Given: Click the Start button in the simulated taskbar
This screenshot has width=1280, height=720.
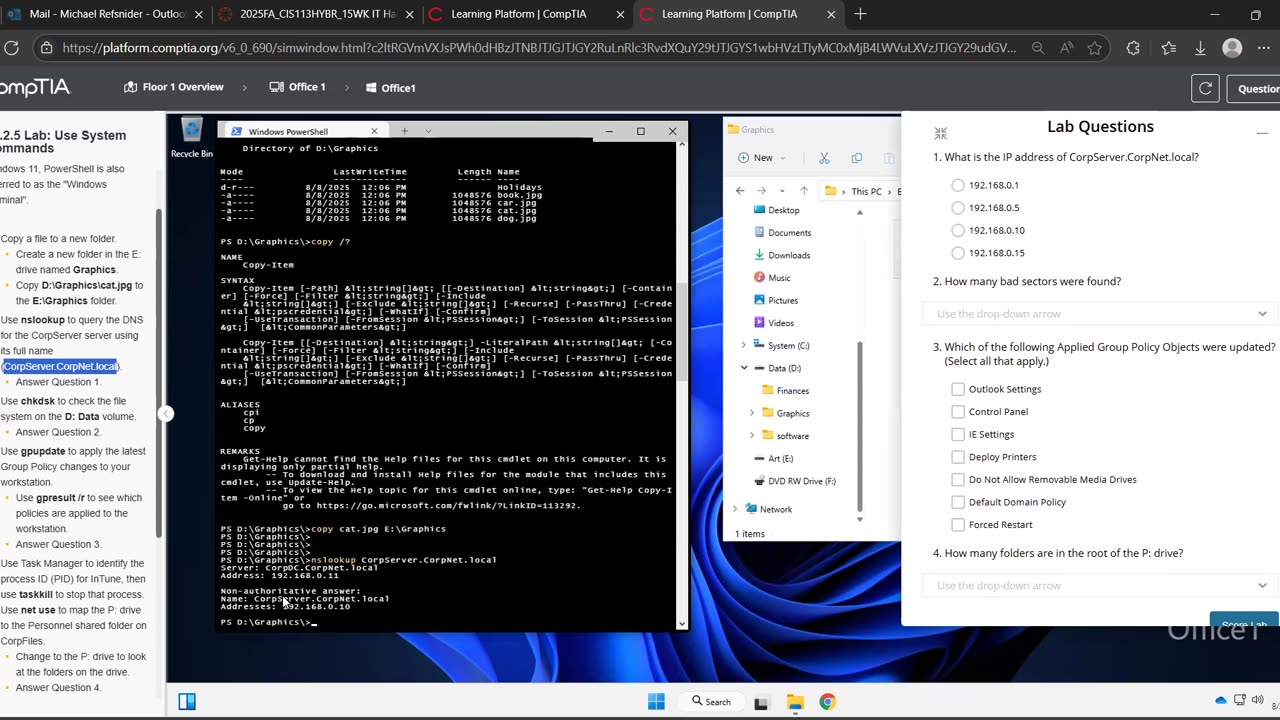Looking at the screenshot, I should [x=656, y=701].
